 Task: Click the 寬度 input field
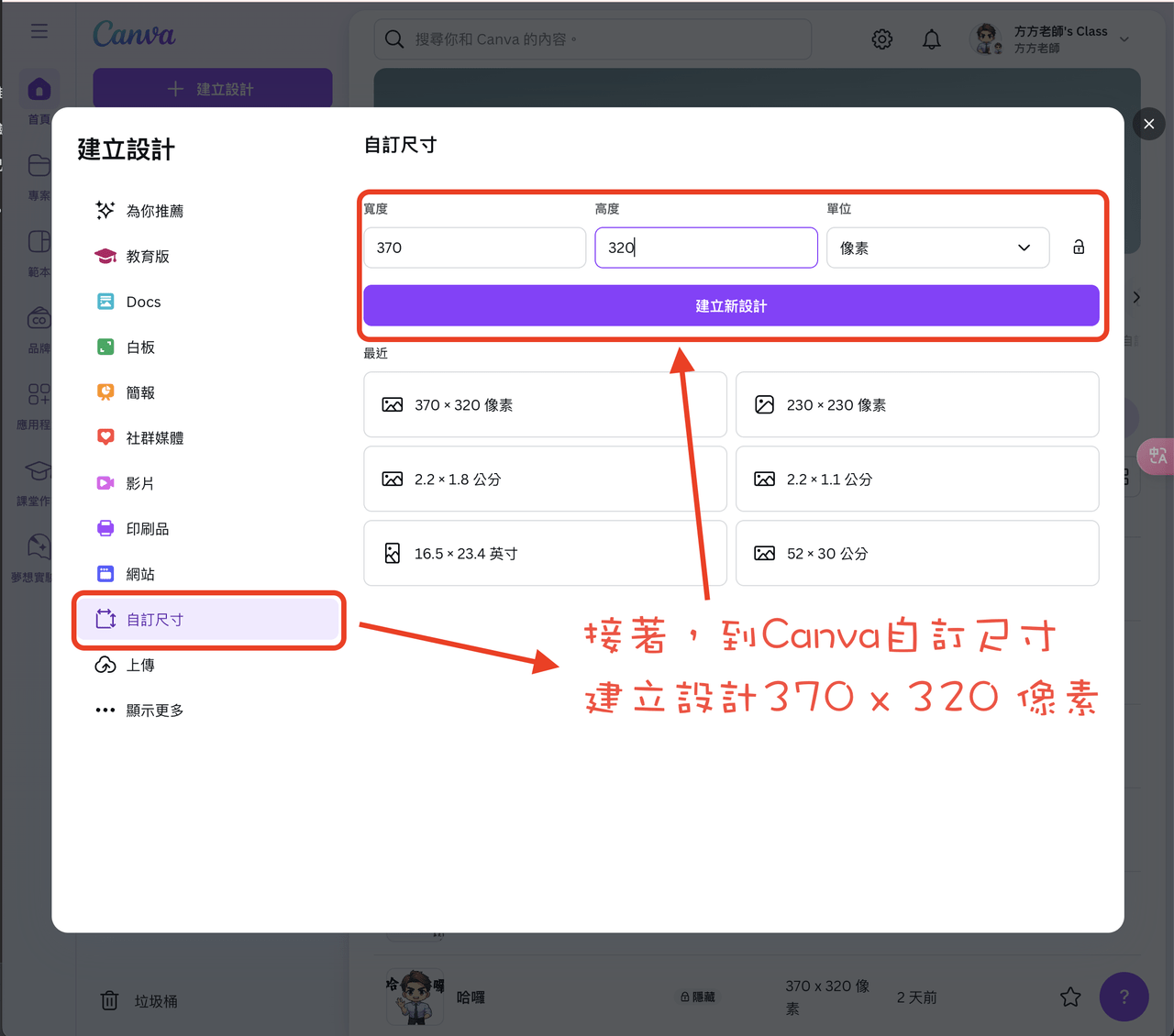475,248
